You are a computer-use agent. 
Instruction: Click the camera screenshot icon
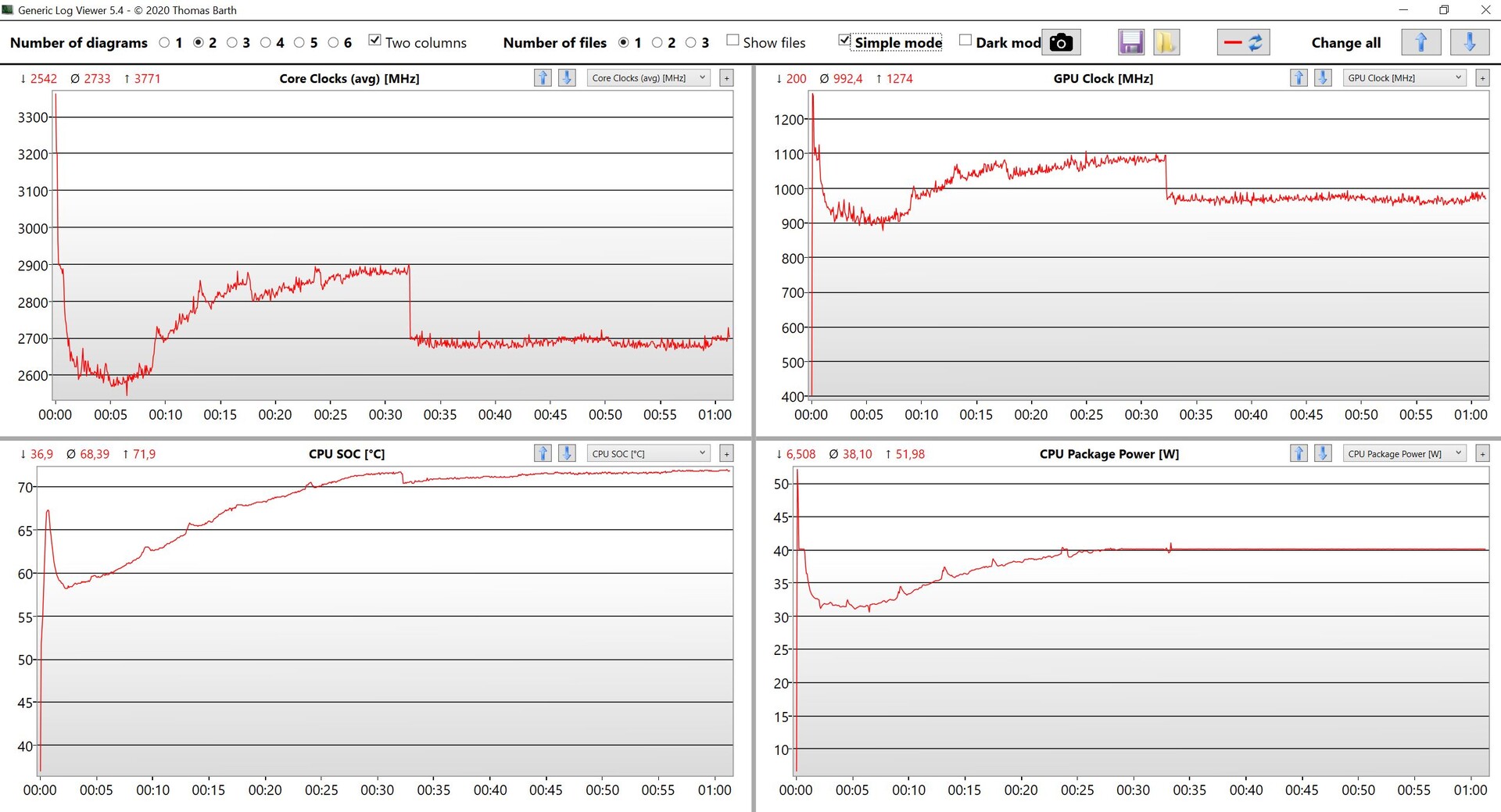(1061, 42)
